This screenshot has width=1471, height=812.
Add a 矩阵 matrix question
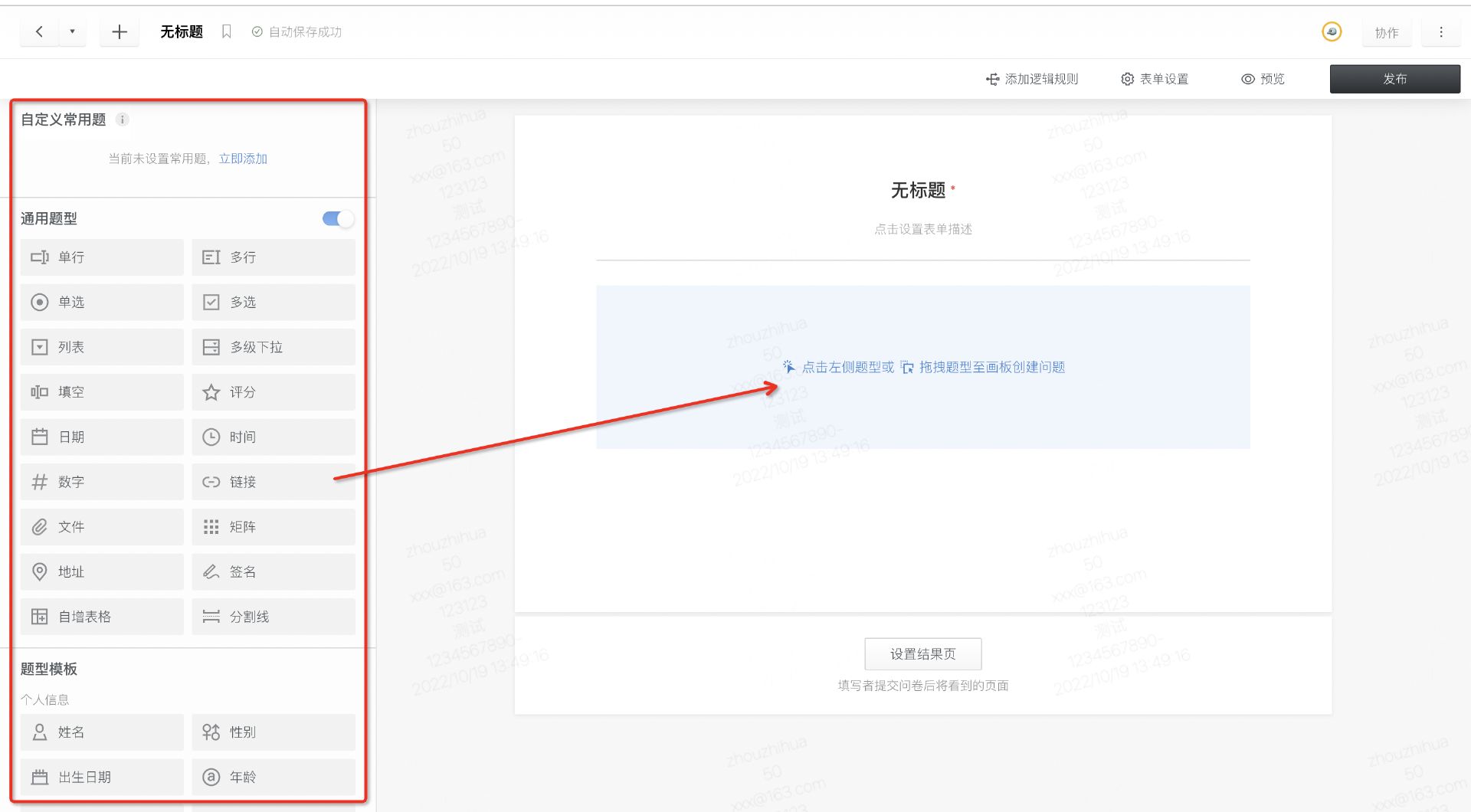[274, 527]
